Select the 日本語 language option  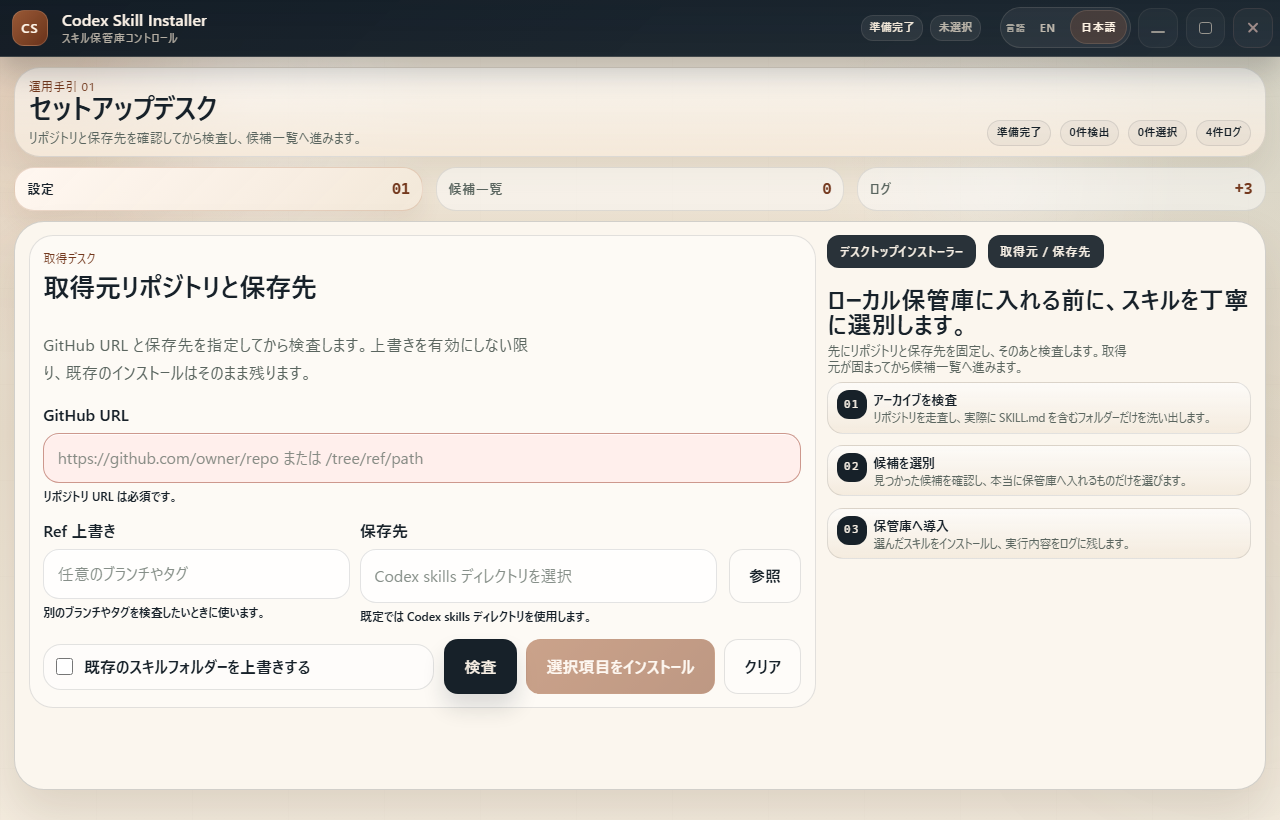(1098, 28)
